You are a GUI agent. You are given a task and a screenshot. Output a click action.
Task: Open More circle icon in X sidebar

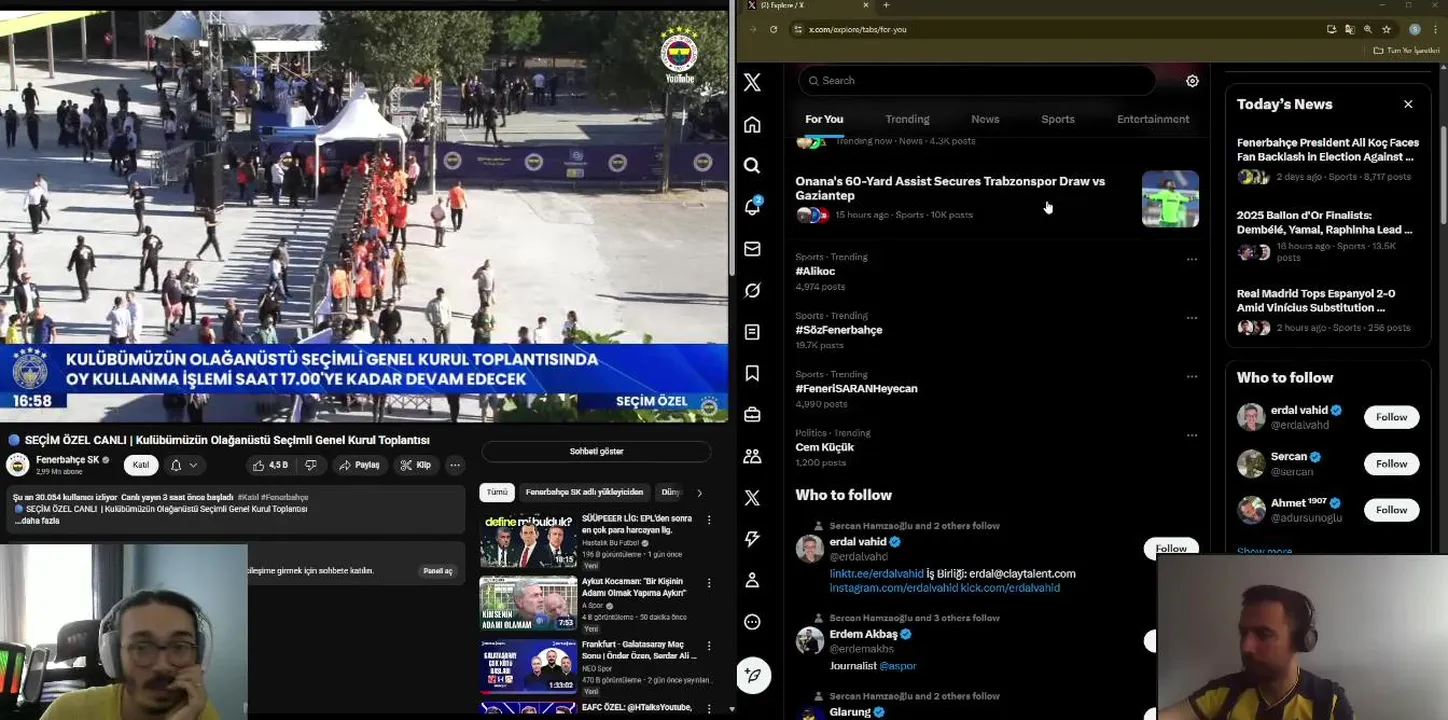coord(752,622)
